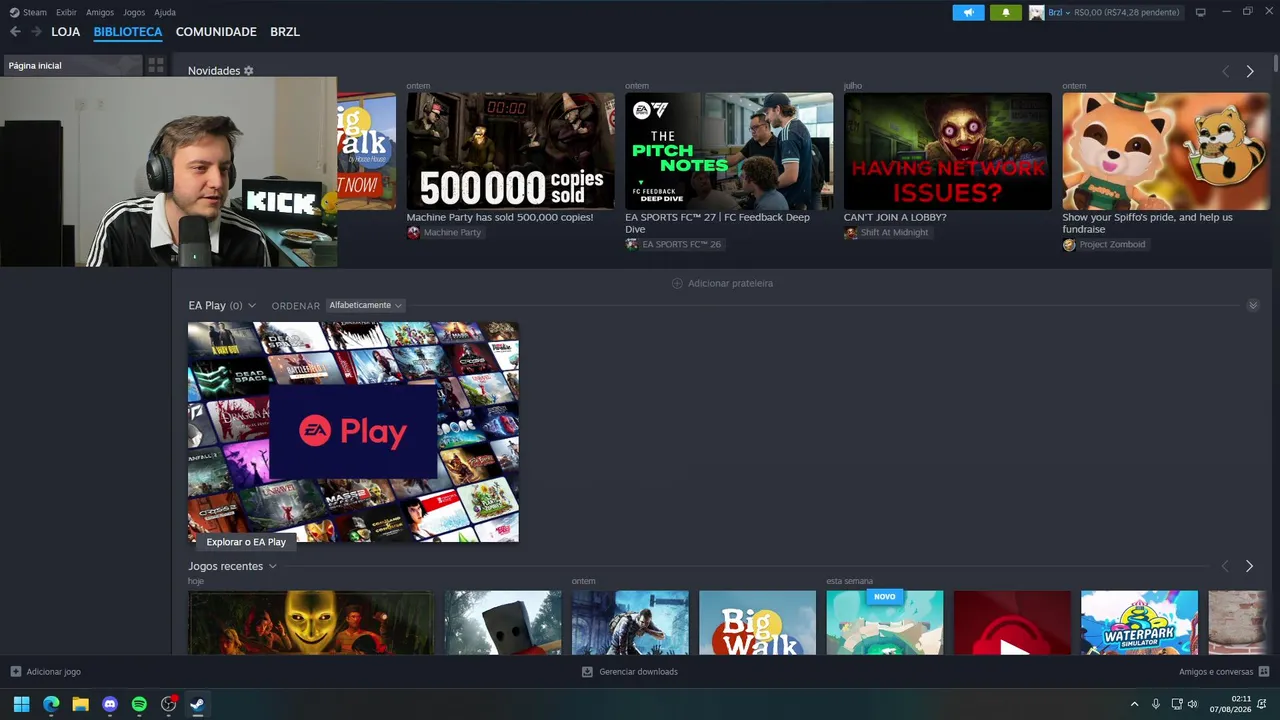The width and height of the screenshot is (1280, 720).
Task: Click the Shift At Midnight game icon
Action: pyautogui.click(x=851, y=232)
